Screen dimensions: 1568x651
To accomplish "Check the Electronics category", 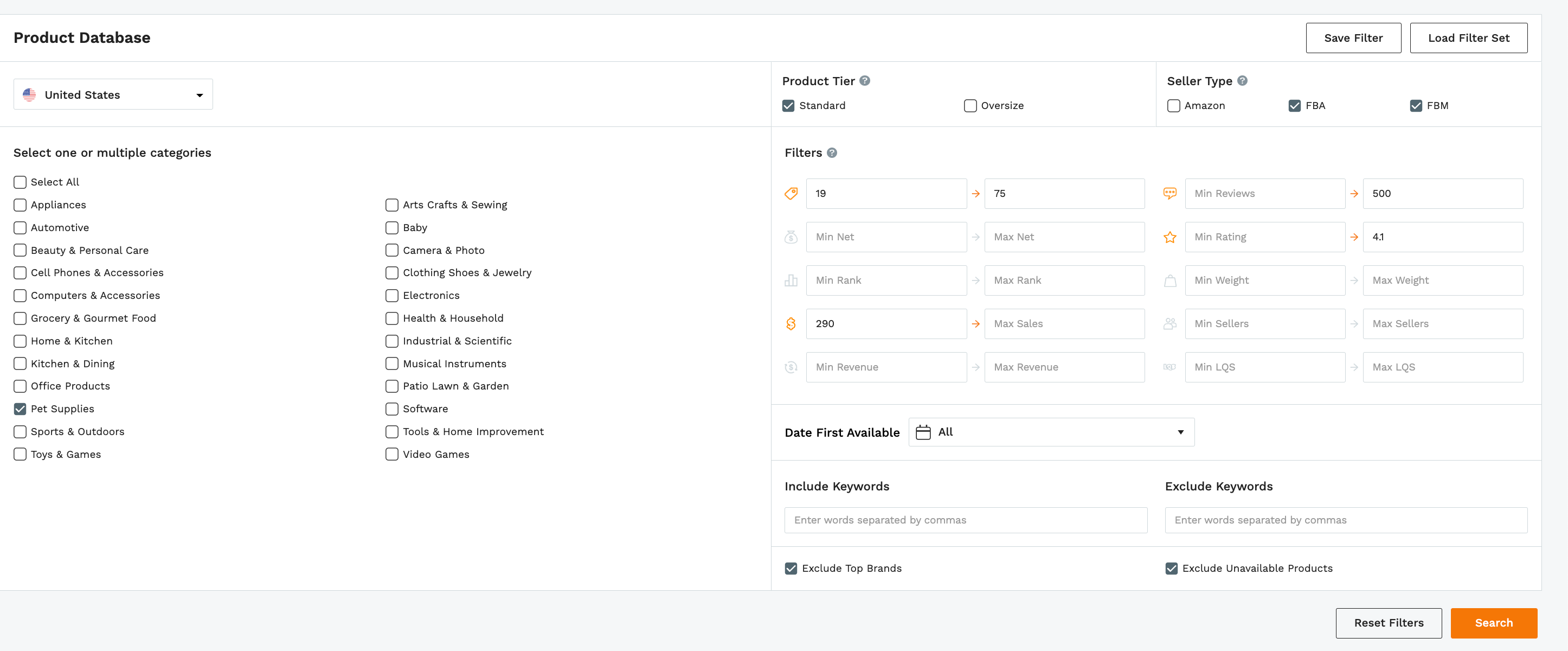I will click(392, 295).
